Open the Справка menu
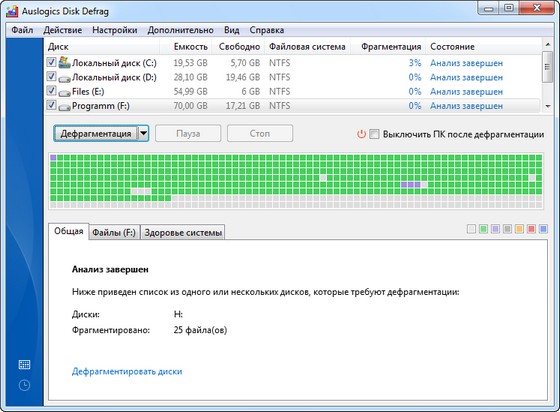560x412 pixels. pyautogui.click(x=267, y=30)
